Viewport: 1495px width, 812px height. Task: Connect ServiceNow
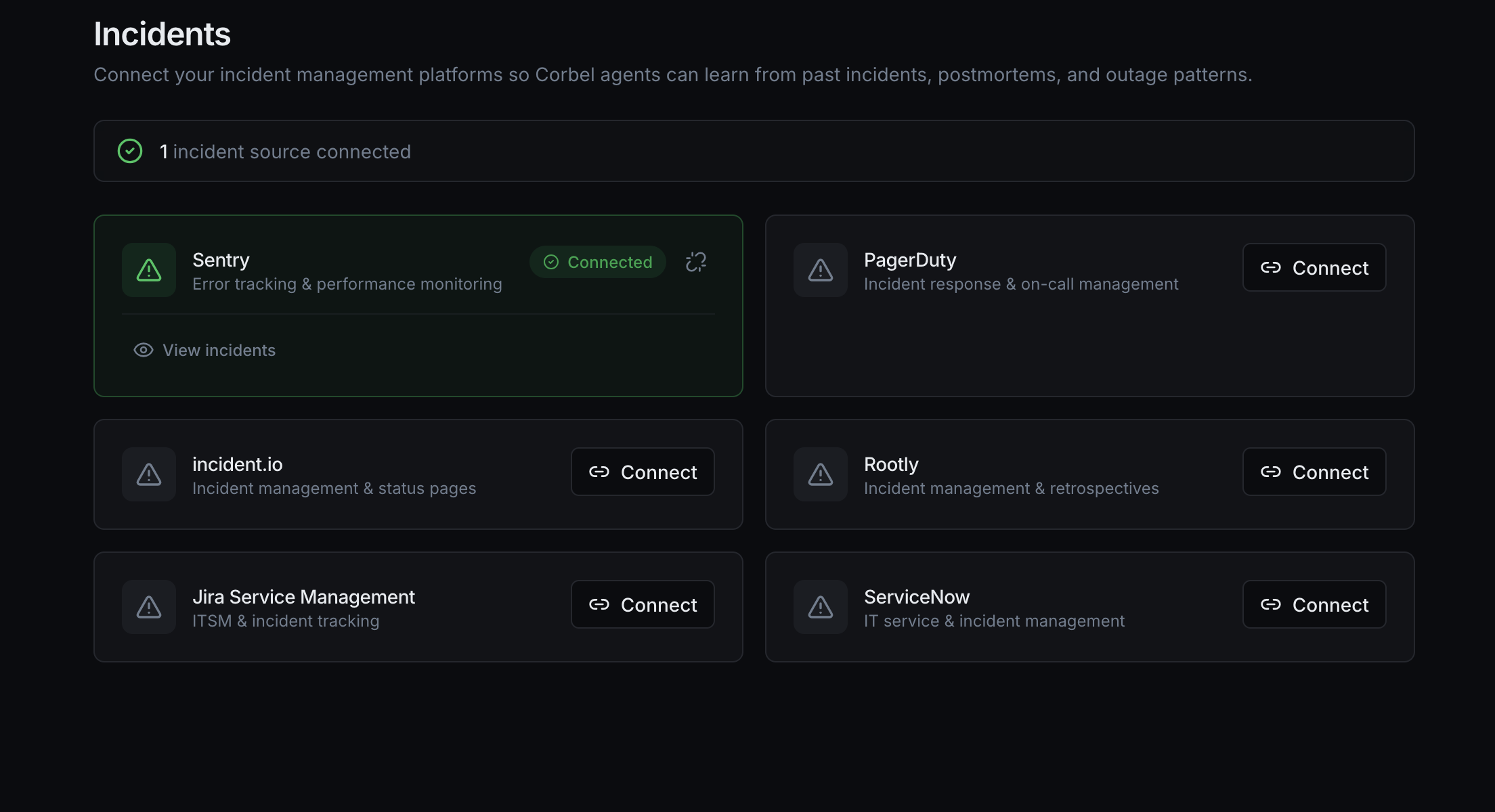point(1314,604)
